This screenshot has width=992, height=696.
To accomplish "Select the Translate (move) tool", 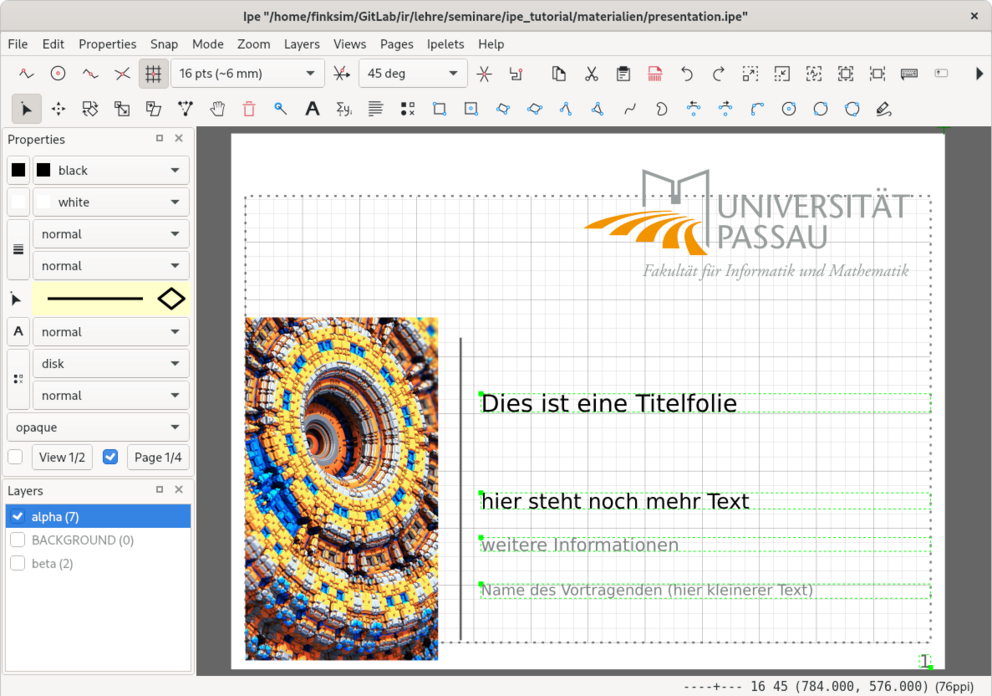I will [x=58, y=108].
